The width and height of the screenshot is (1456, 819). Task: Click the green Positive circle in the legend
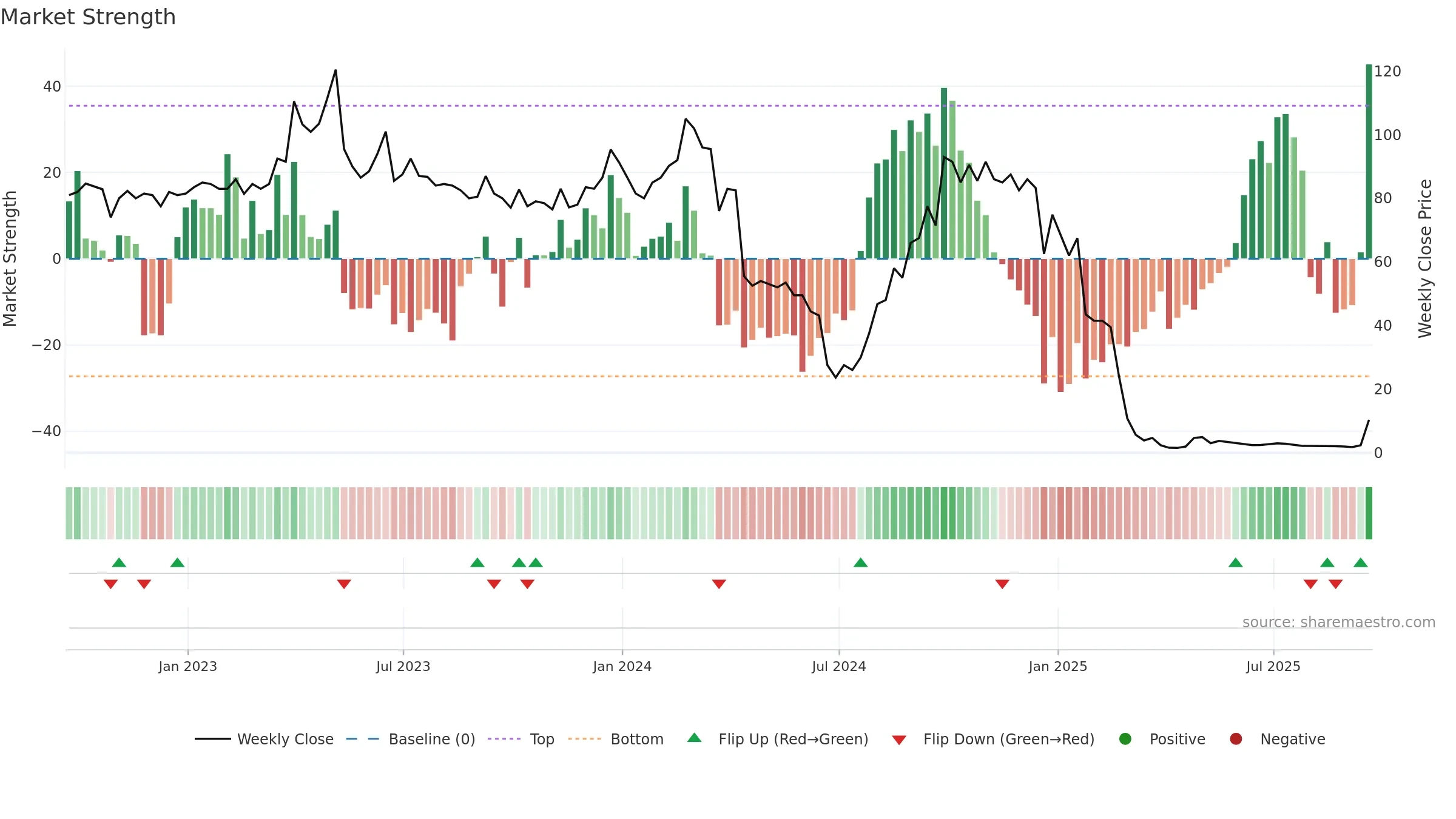click(x=1125, y=739)
